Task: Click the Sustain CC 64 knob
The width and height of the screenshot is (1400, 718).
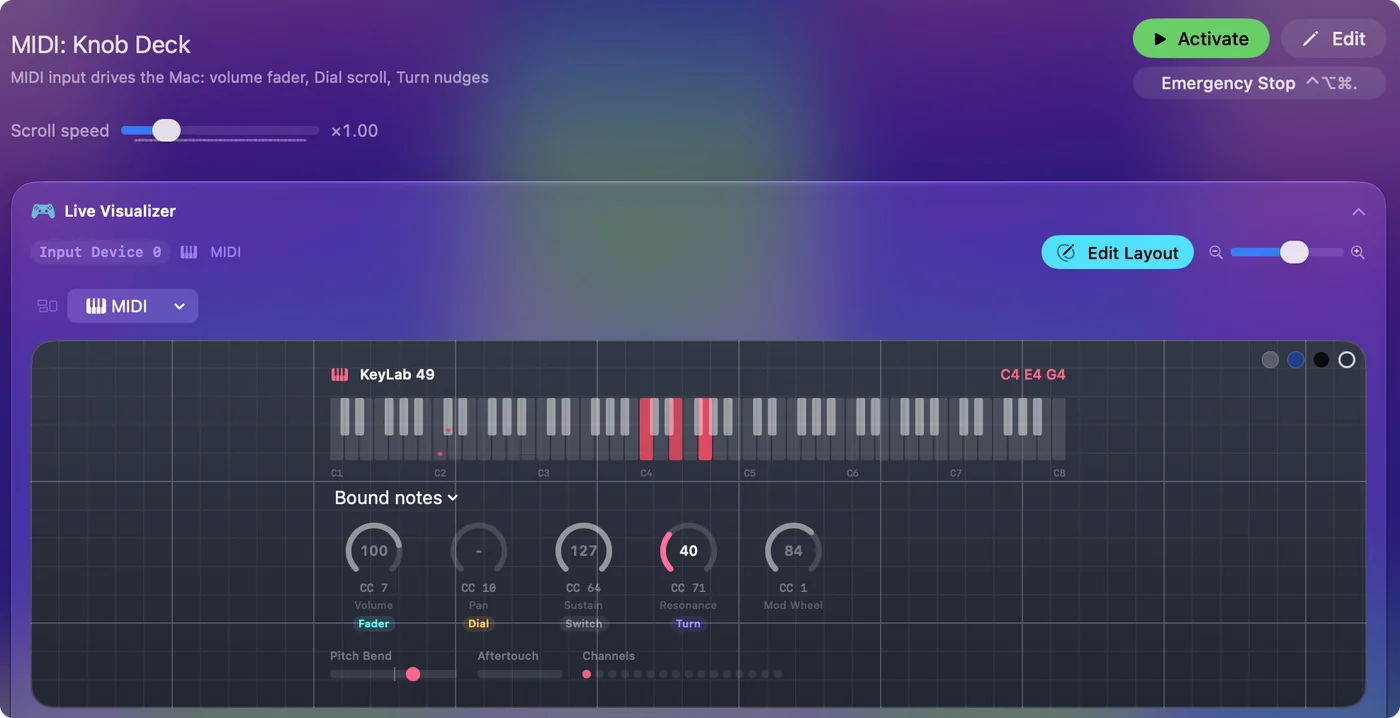Action: click(x=584, y=550)
